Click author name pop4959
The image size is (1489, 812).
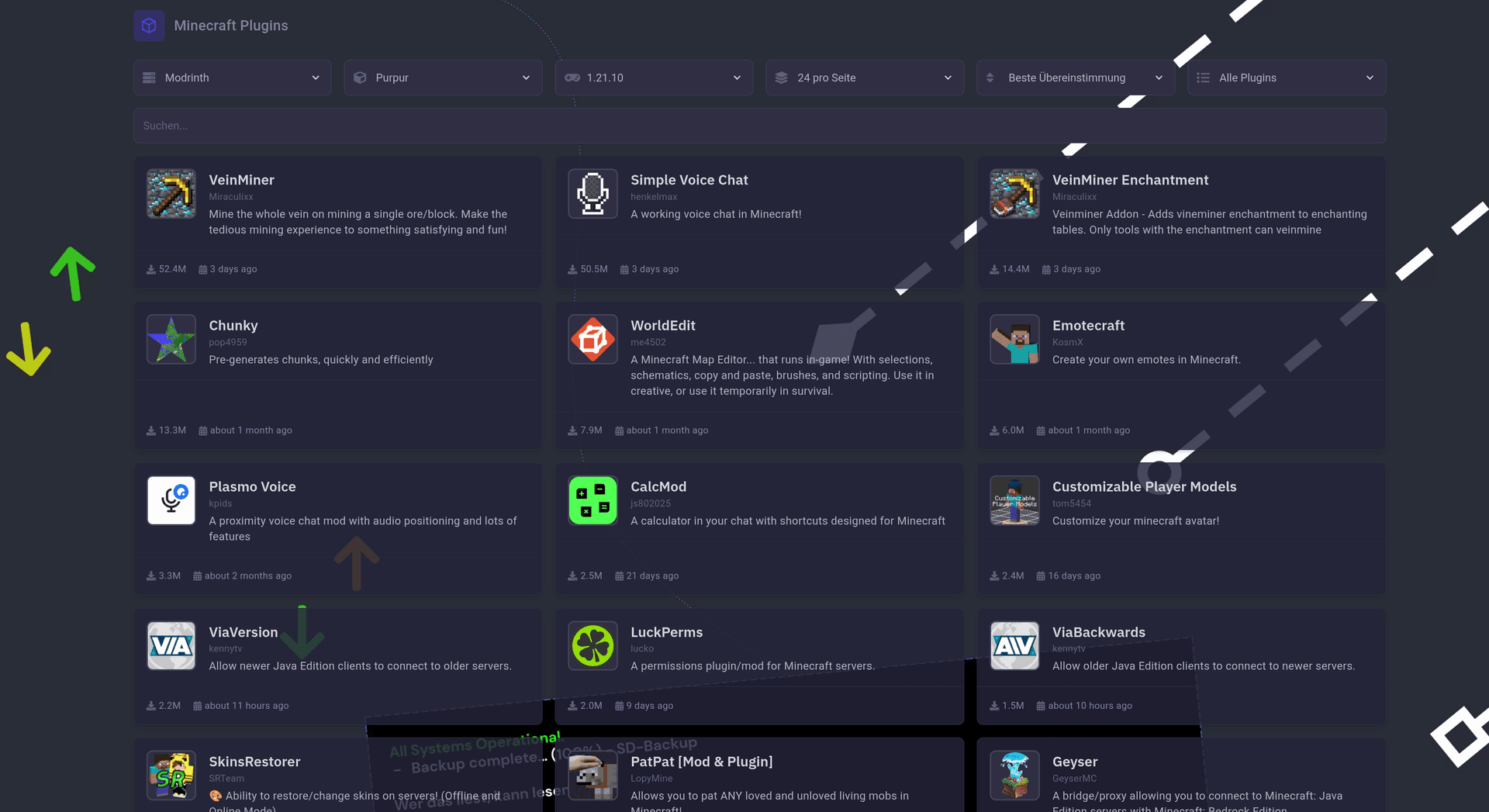pos(227,343)
